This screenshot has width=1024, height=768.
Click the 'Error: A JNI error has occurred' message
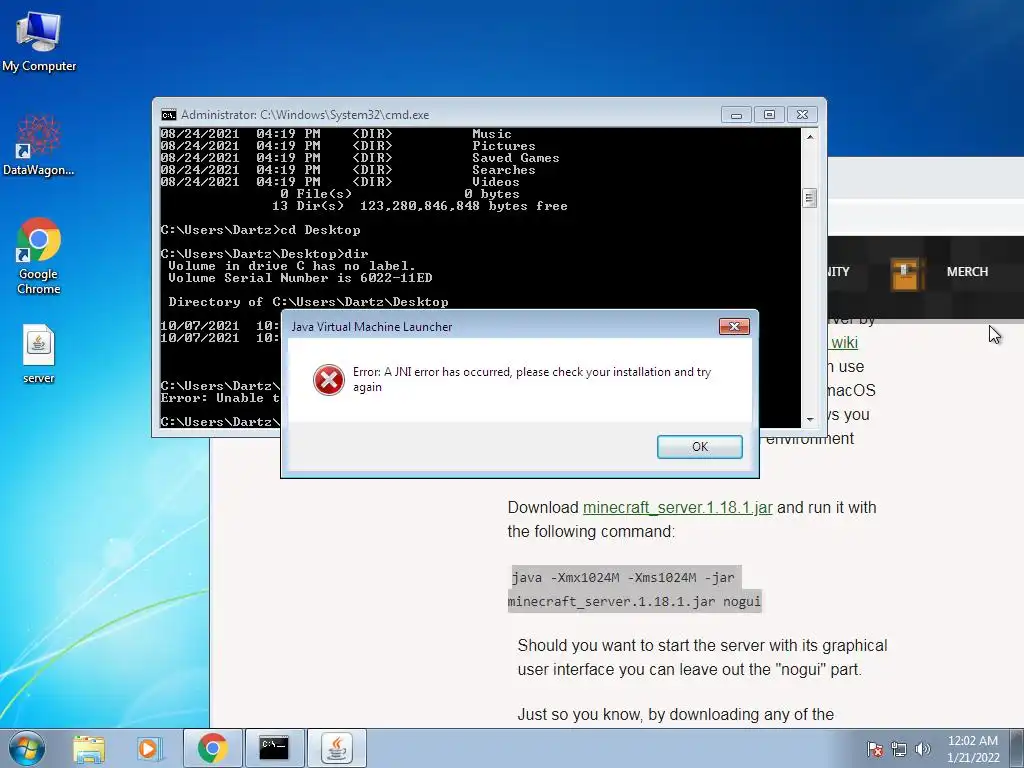(x=532, y=379)
